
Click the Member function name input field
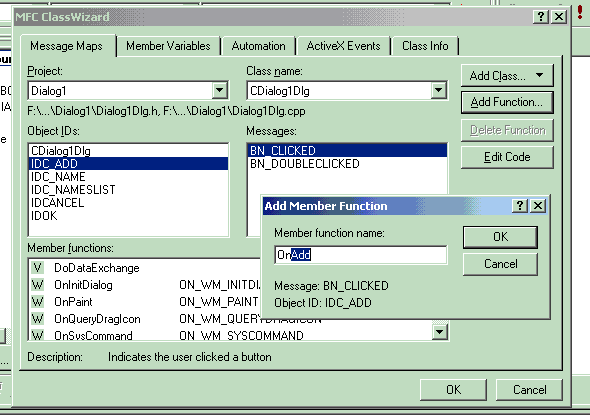pos(361,255)
